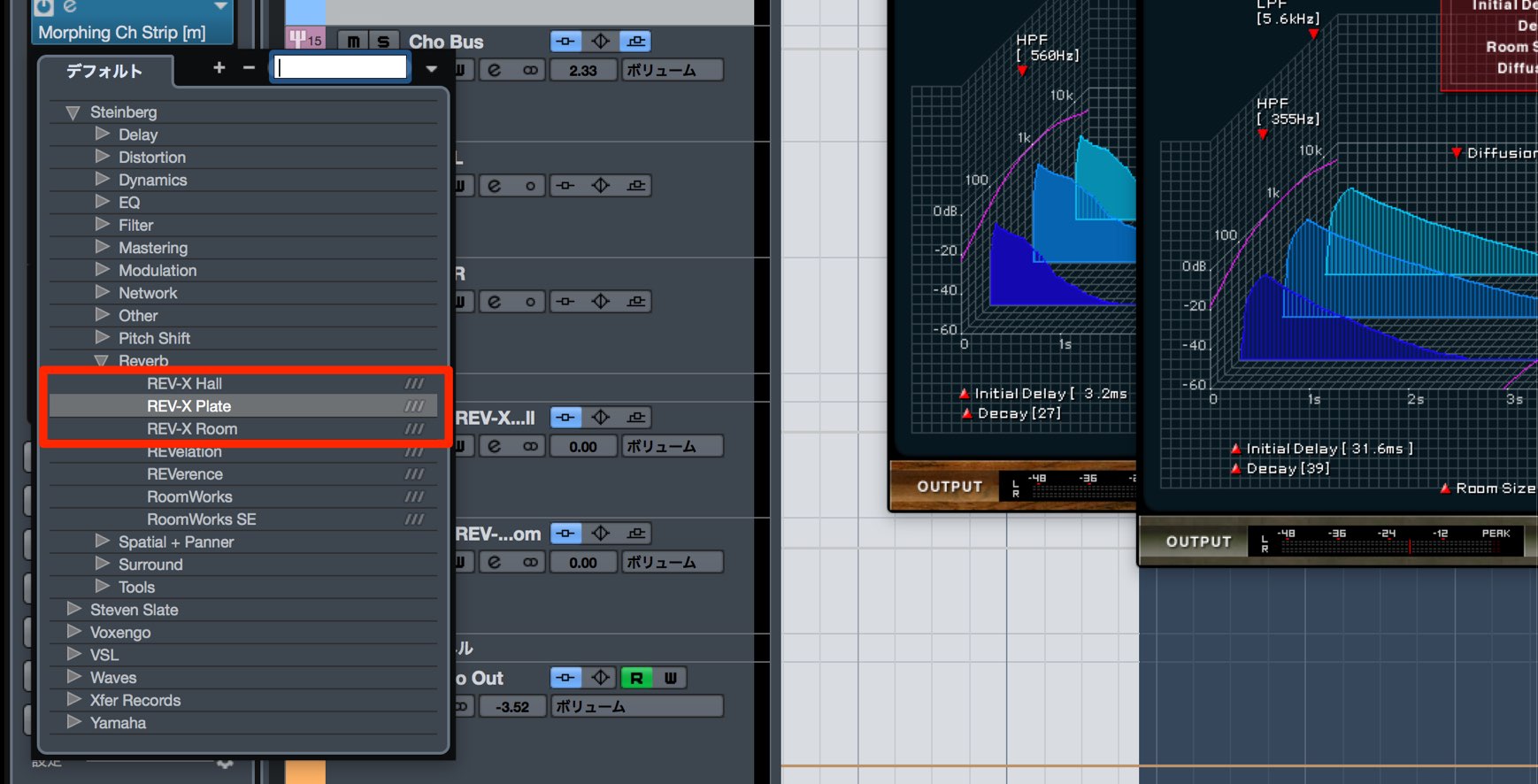Expand the Filter category
Viewport: 1538px width, 784px height.
103,224
